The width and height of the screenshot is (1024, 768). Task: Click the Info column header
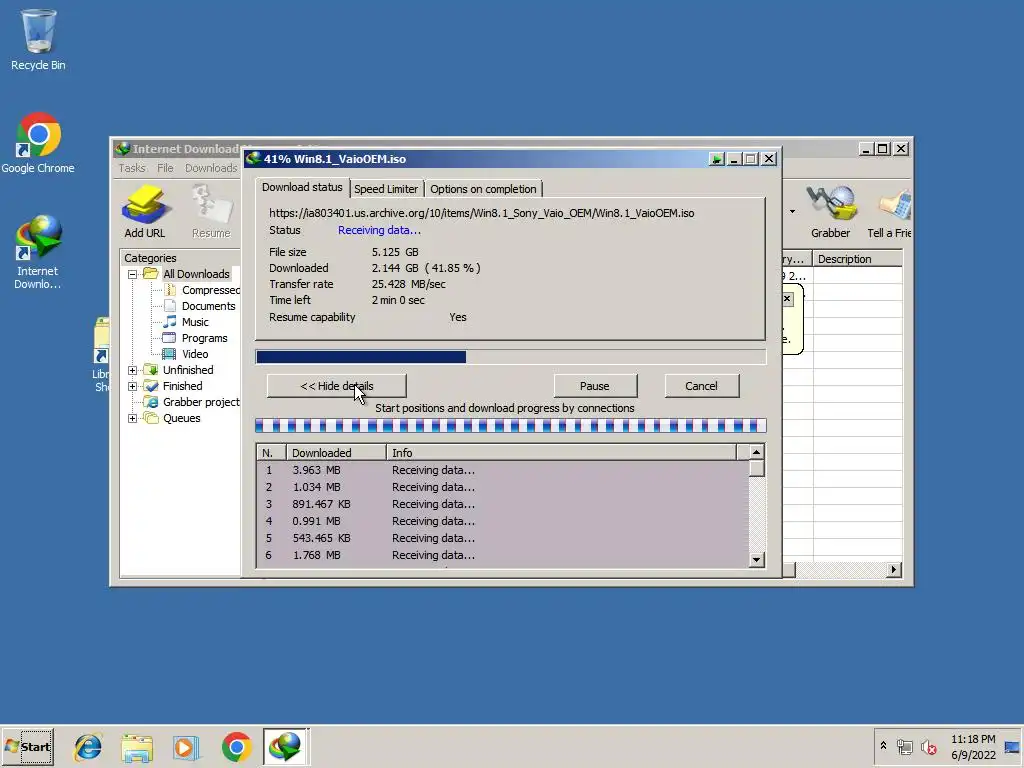coord(561,453)
